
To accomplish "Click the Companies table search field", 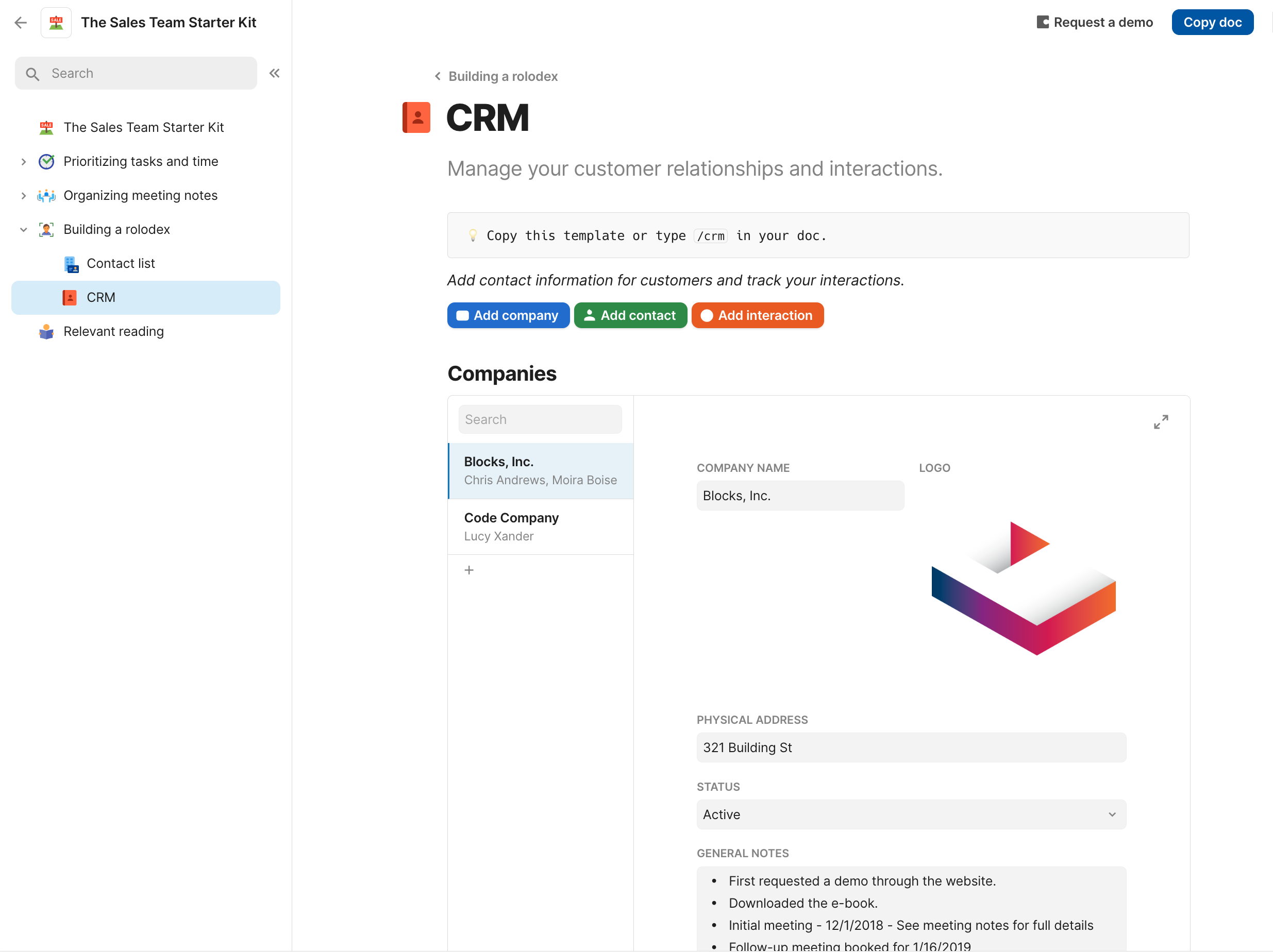I will pos(540,419).
